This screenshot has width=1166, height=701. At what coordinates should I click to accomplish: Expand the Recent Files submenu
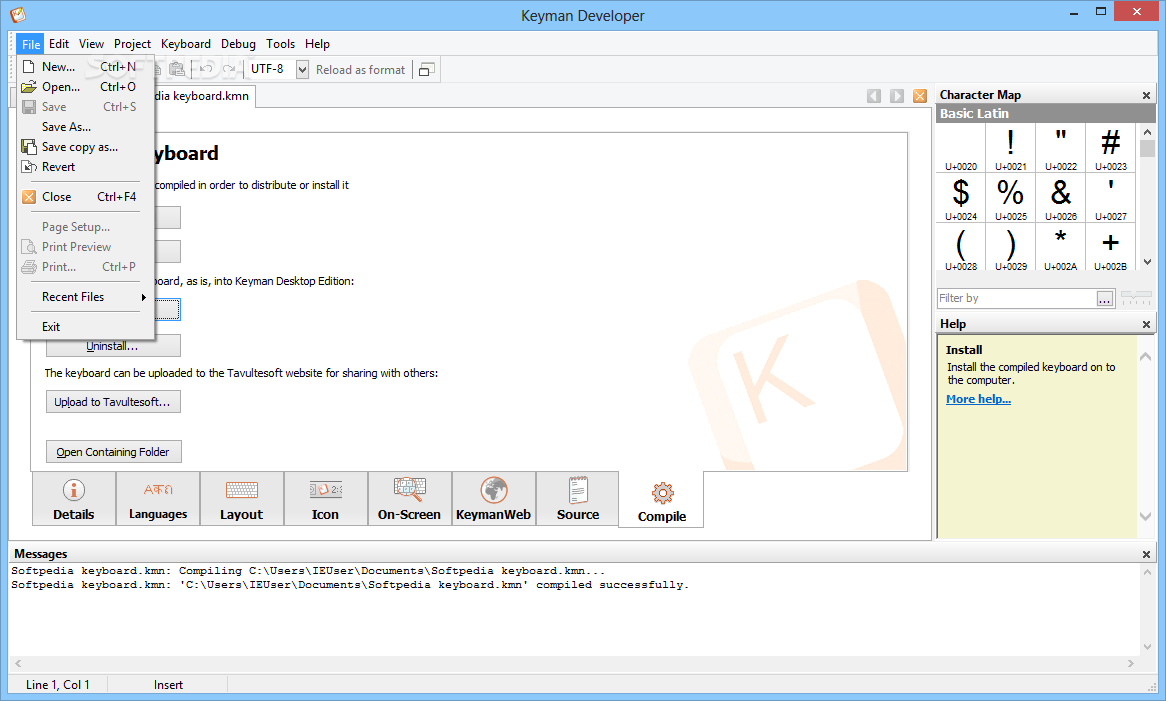click(86, 297)
